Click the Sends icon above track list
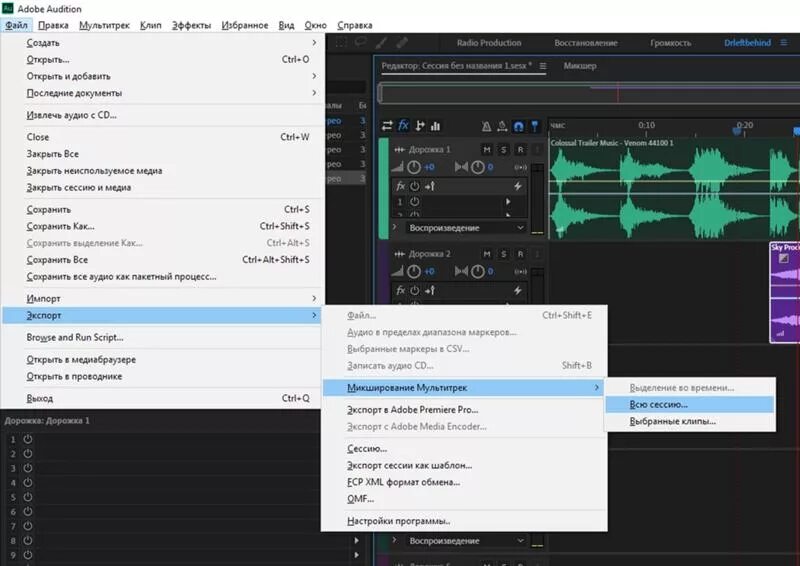Viewport: 800px width, 566px height. 420,126
